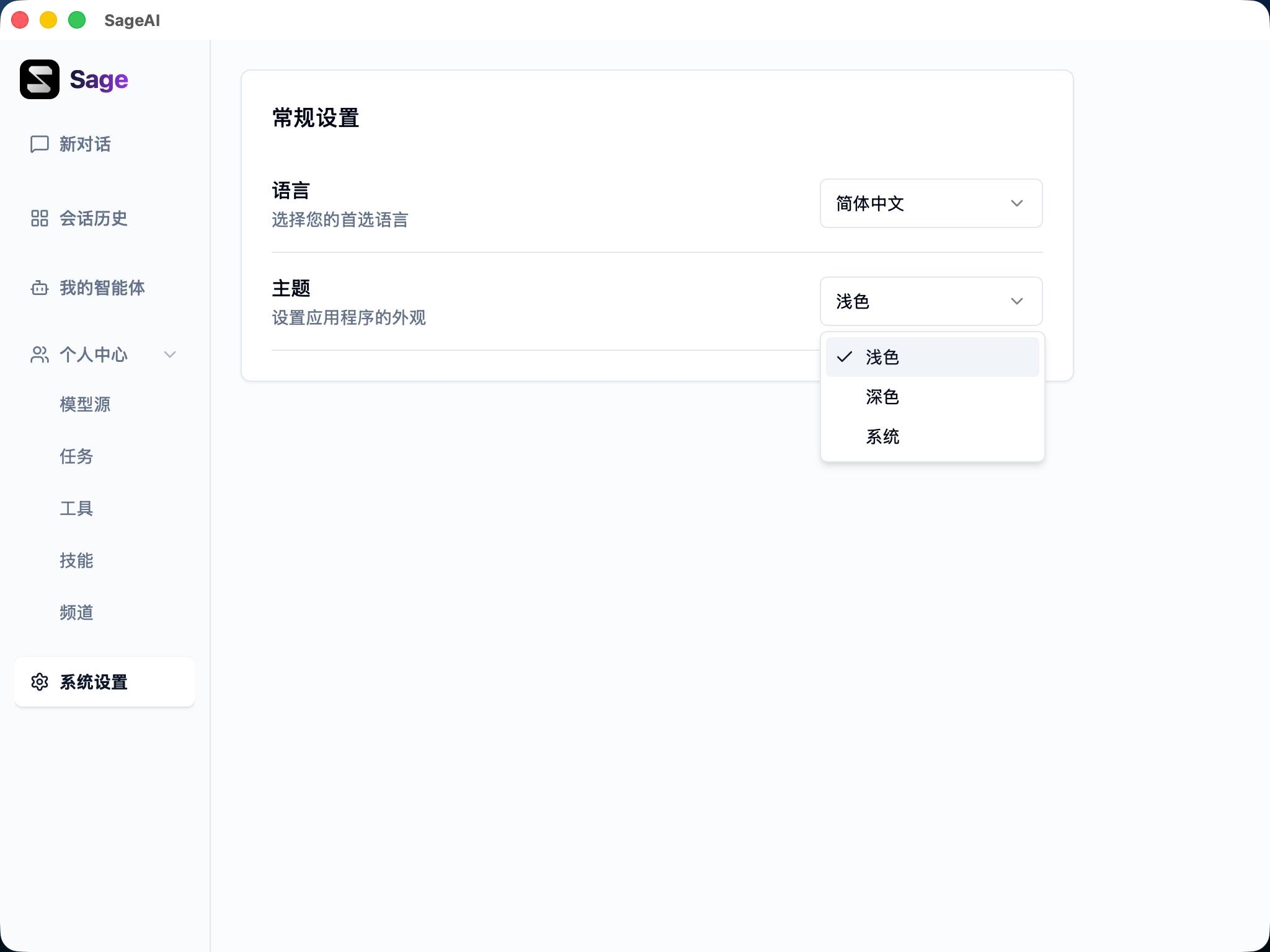Click the green zoom traffic-light button
Viewport: 1270px width, 952px height.
[x=77, y=20]
